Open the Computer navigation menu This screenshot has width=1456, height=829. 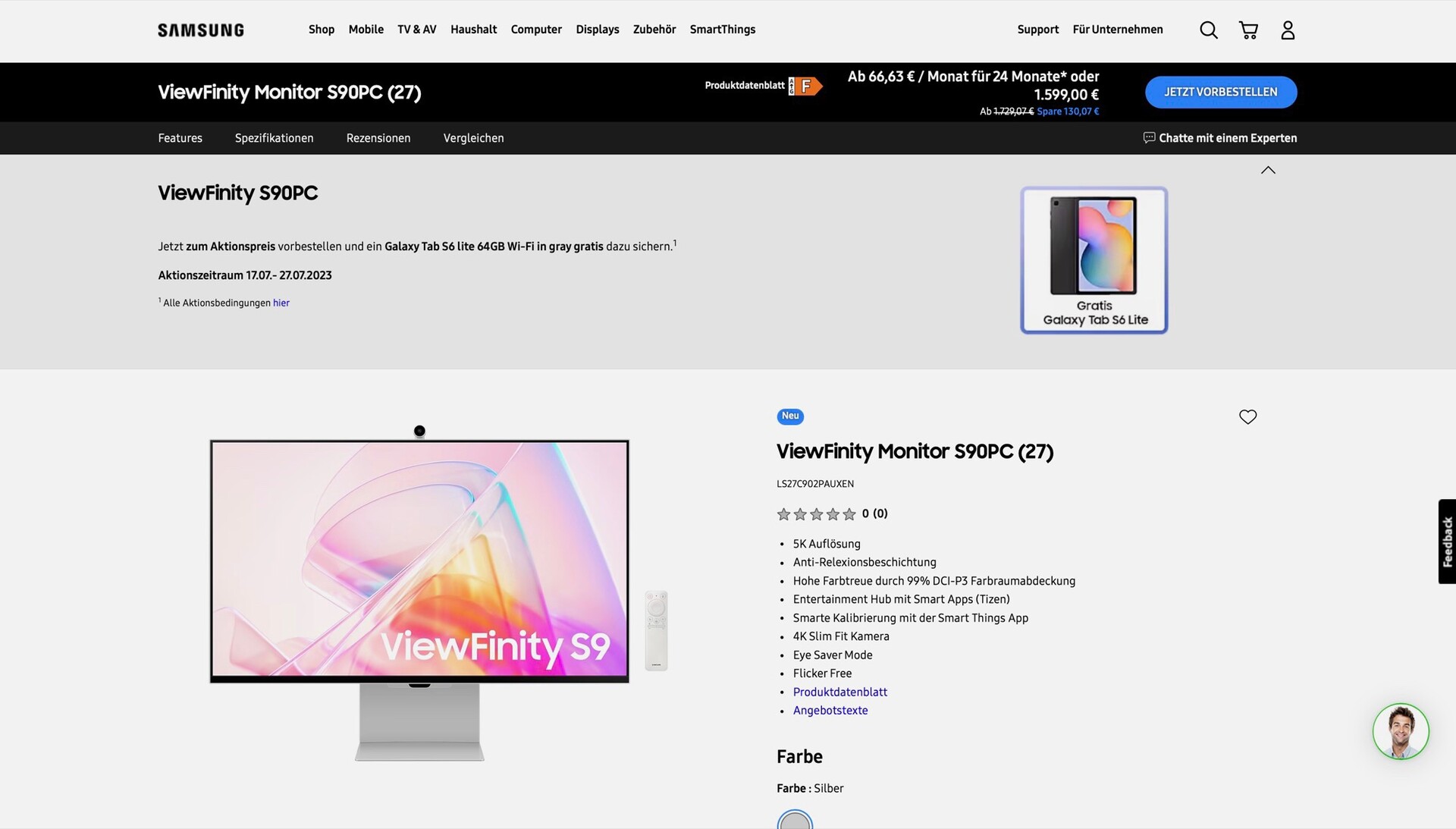[x=536, y=30]
